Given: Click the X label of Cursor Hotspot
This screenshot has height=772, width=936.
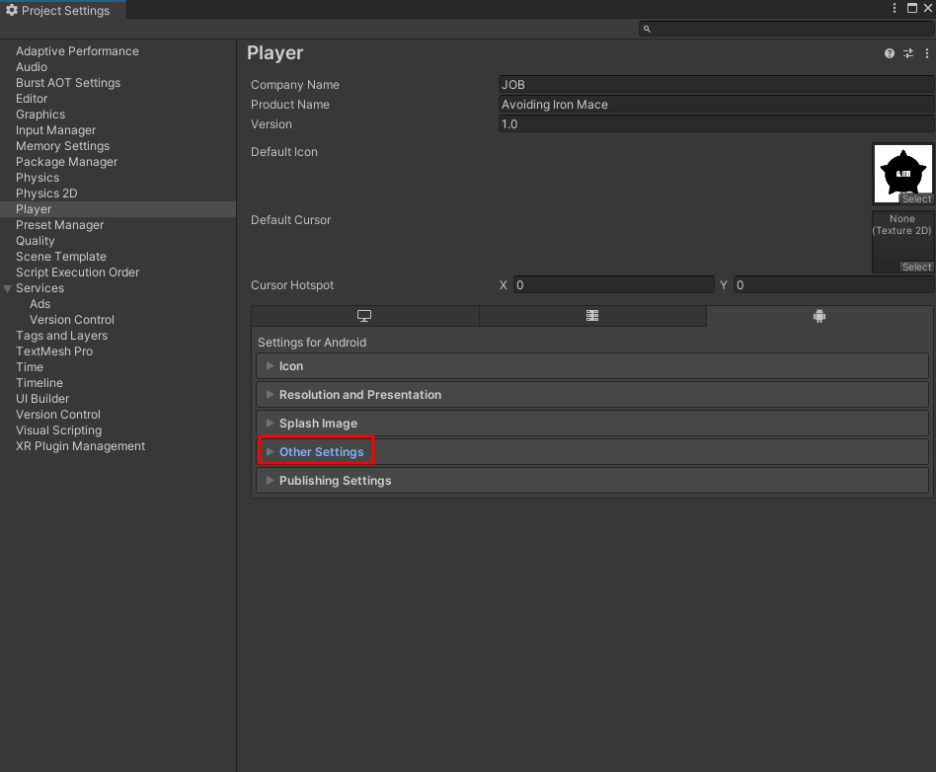Looking at the screenshot, I should tap(503, 285).
